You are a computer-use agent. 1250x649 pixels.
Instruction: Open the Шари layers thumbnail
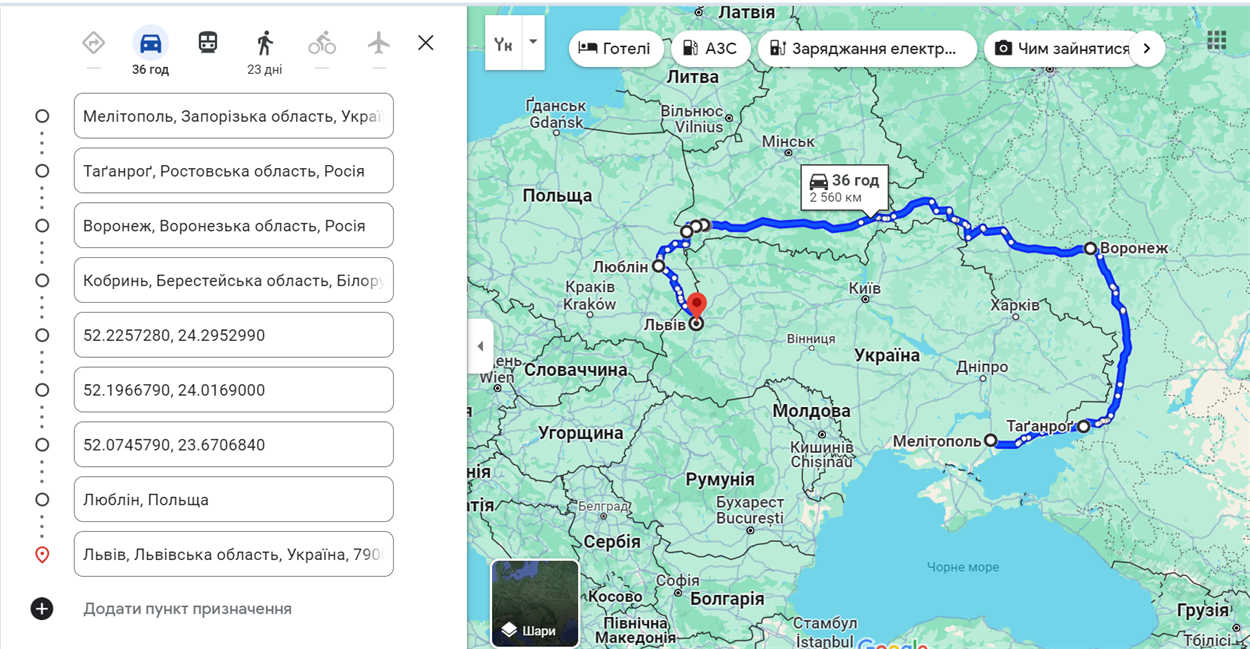[535, 603]
